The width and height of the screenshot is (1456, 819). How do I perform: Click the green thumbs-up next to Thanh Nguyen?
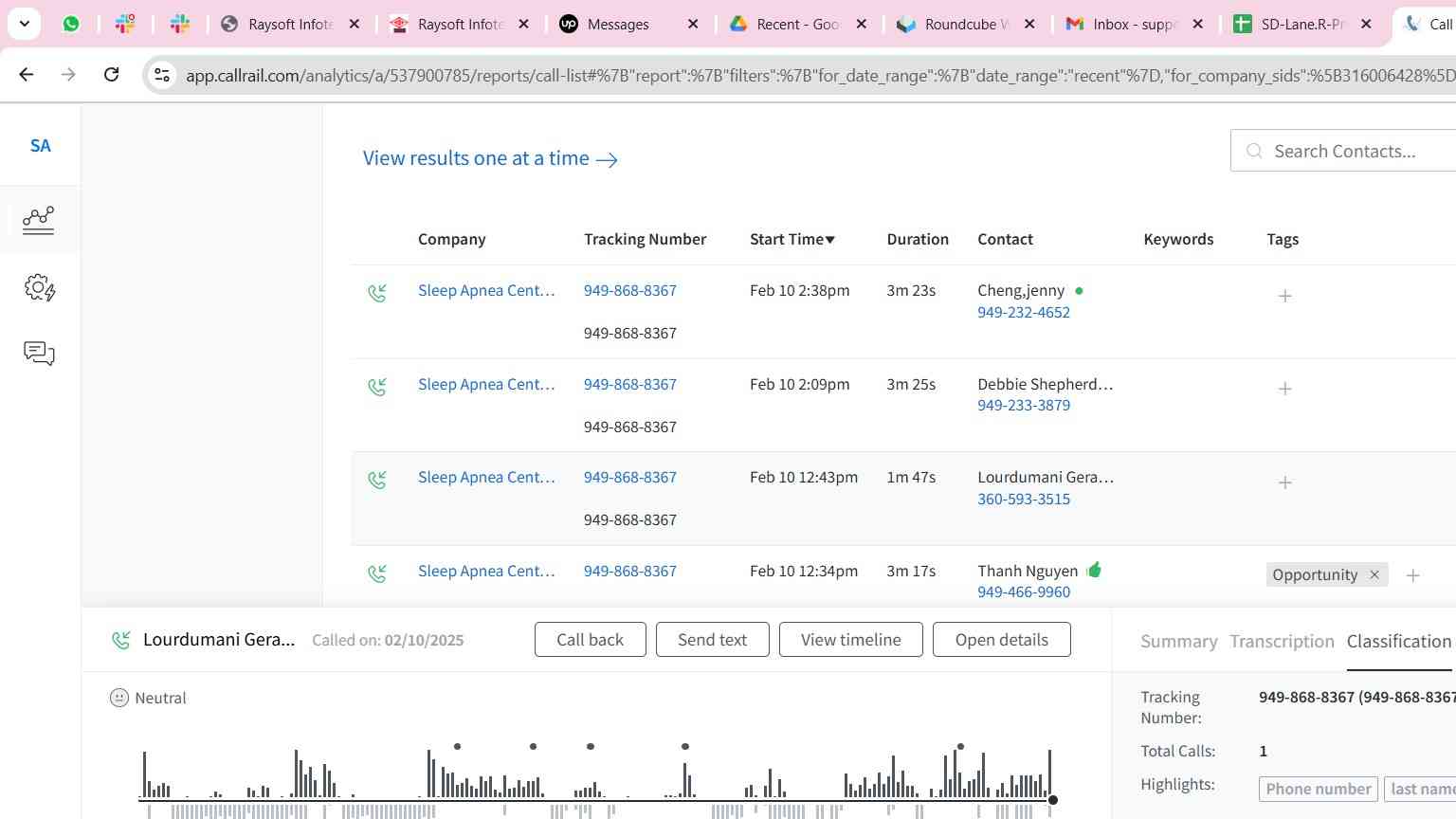1095,570
